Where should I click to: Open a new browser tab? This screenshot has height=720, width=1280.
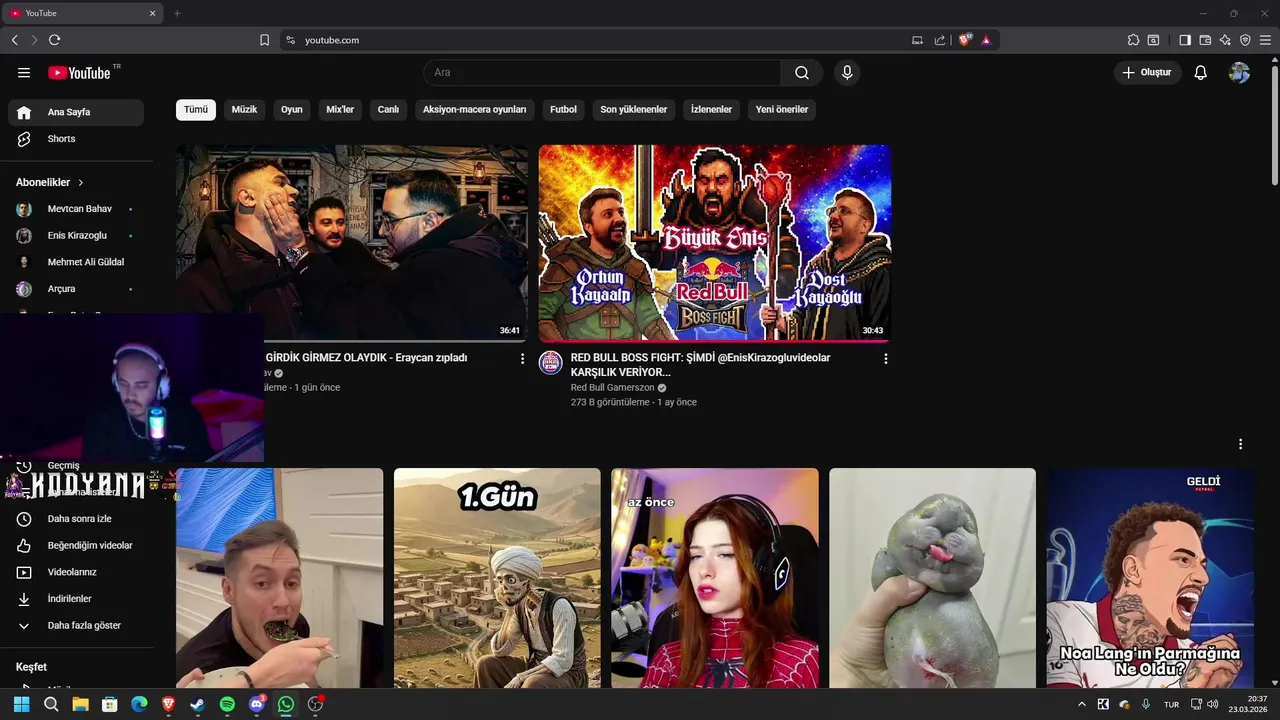pos(177,13)
